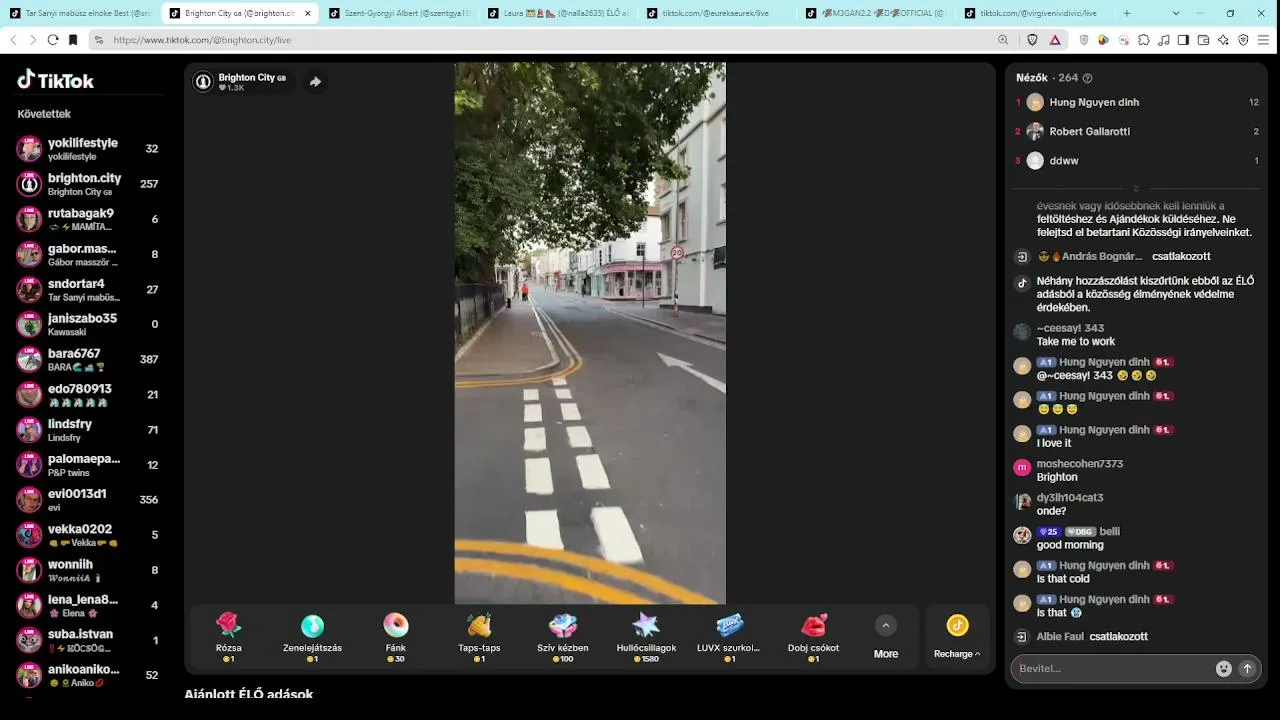Open lena_lena8... live channel

[89, 605]
